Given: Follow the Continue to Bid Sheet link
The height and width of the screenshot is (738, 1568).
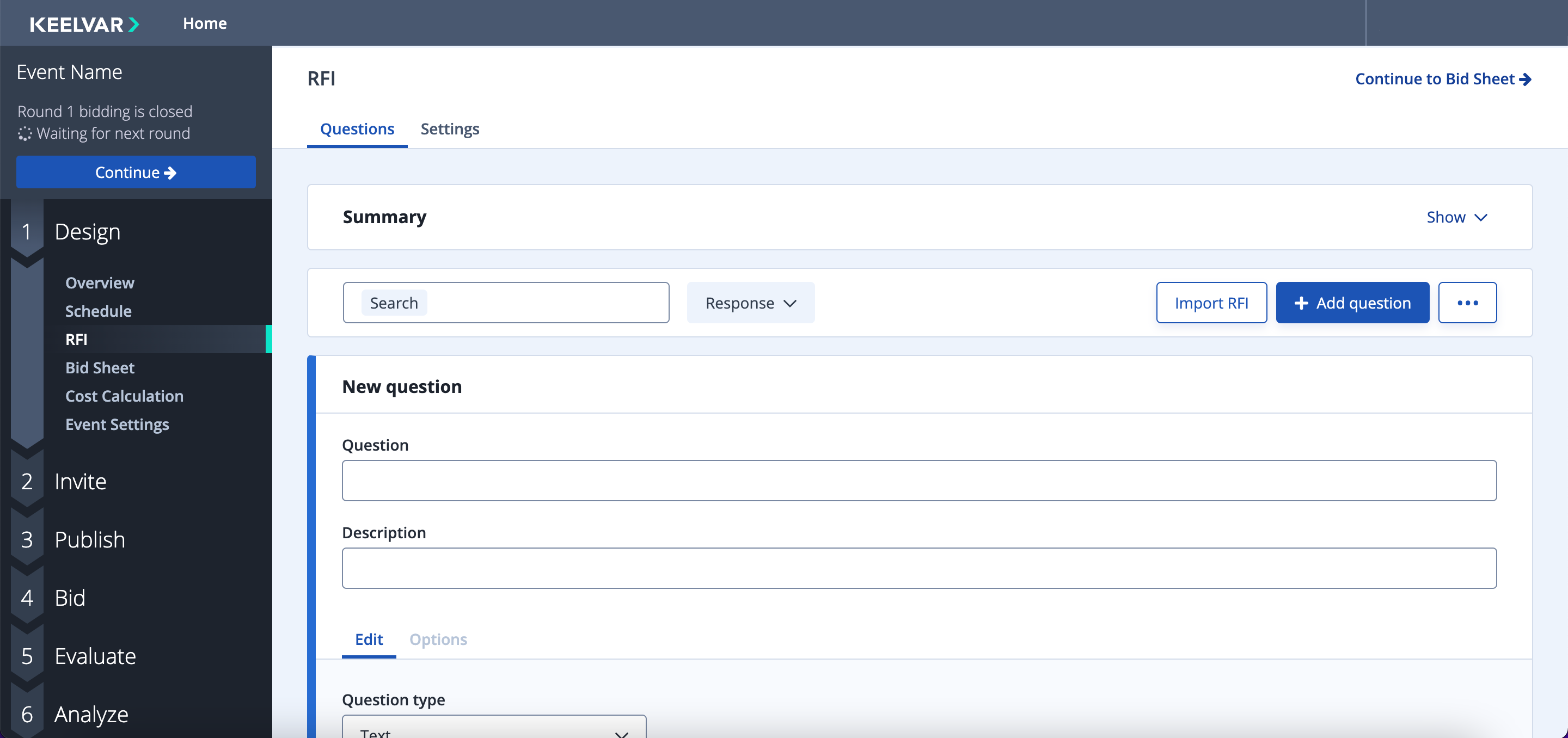Looking at the screenshot, I should (1443, 79).
